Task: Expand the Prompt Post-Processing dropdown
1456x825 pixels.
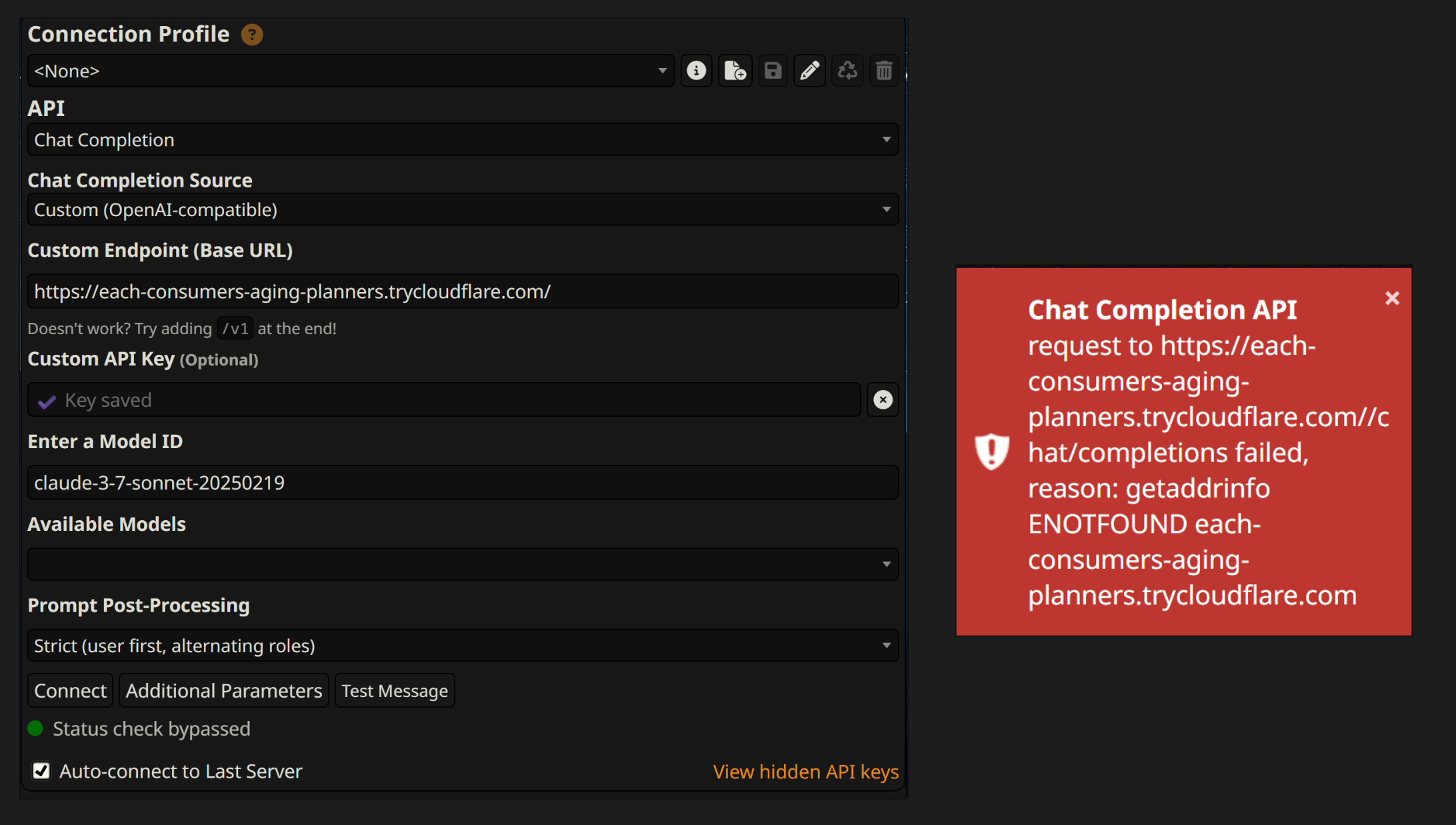Action: coord(463,646)
